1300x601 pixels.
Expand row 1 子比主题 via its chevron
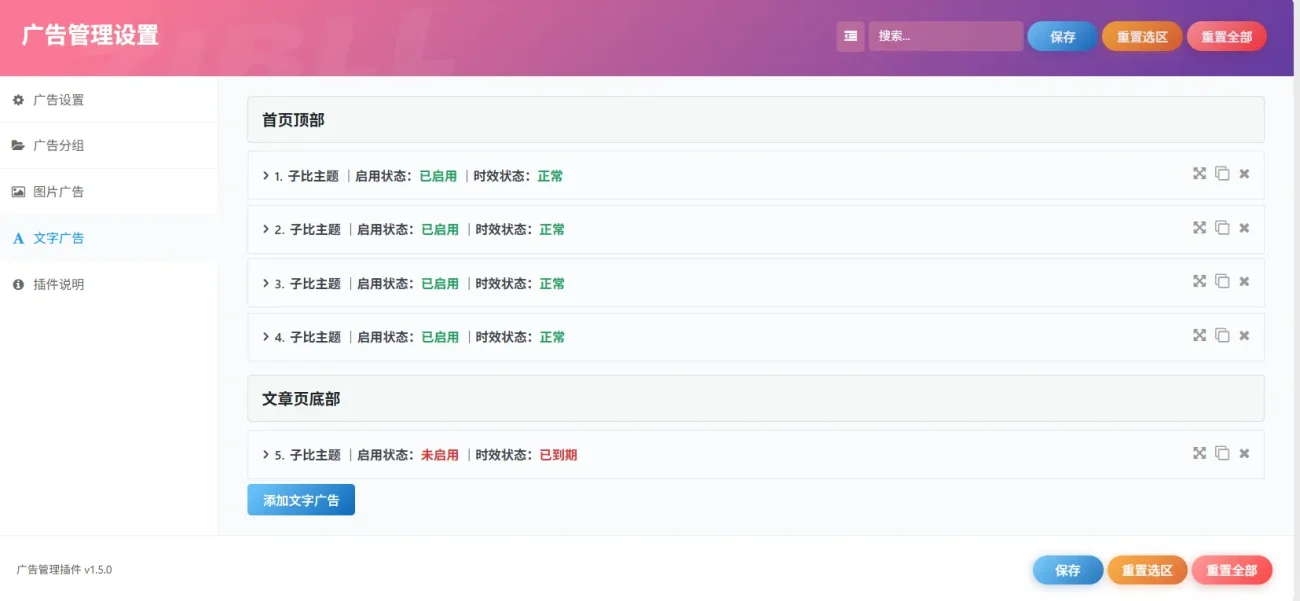(266, 176)
